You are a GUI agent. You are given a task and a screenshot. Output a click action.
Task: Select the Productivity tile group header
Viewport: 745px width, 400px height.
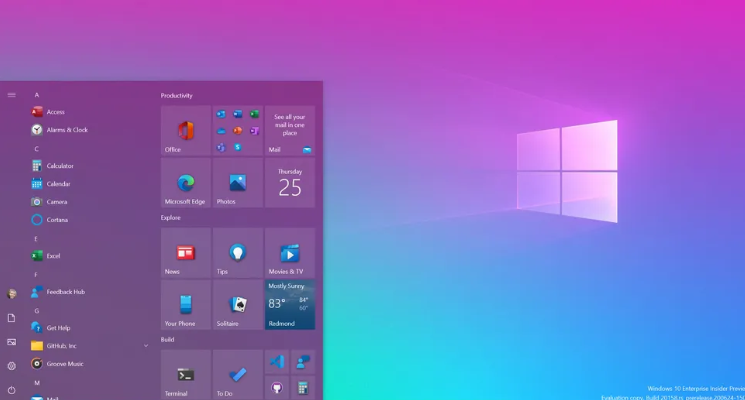[x=176, y=95]
